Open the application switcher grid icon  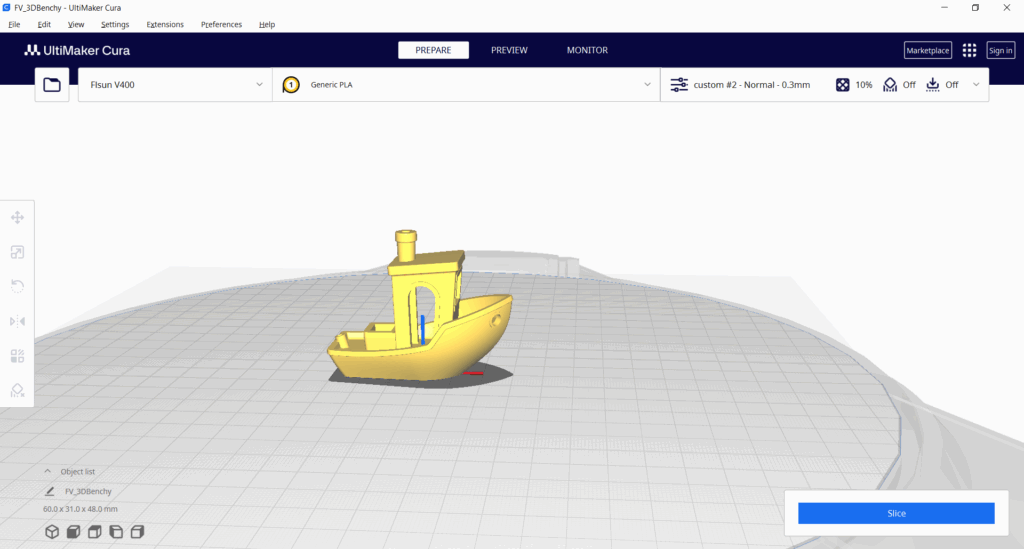tap(969, 50)
